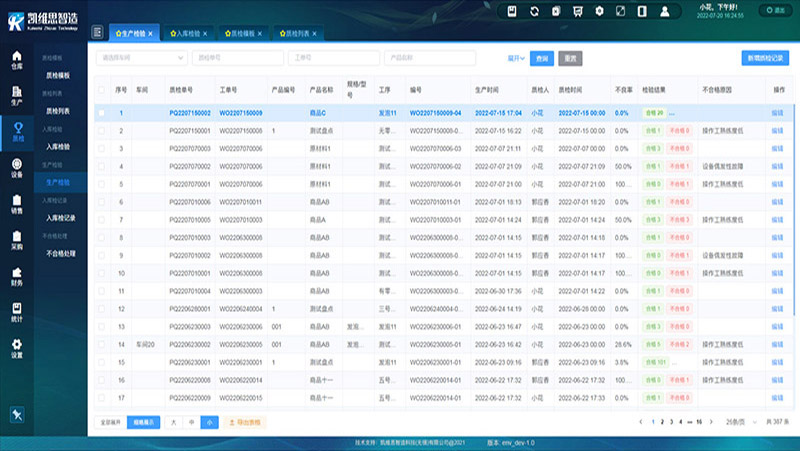Go to previous page with left chevron
The width and height of the screenshot is (800, 451).
pos(641,422)
